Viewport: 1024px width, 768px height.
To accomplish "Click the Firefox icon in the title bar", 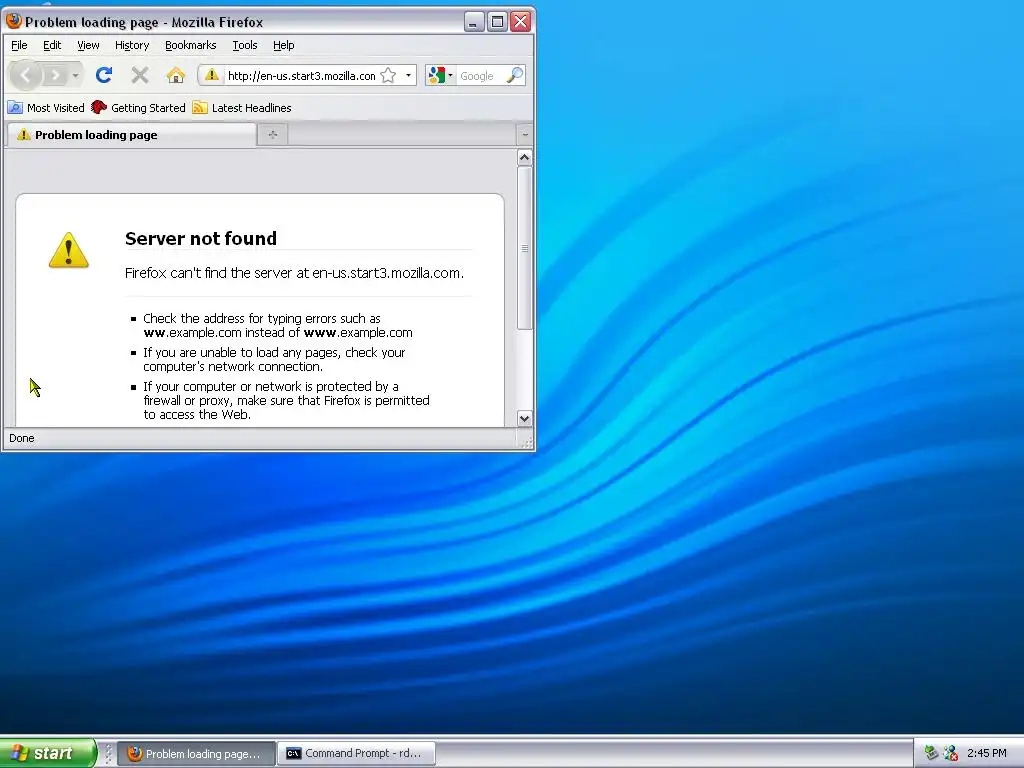I will 14,21.
